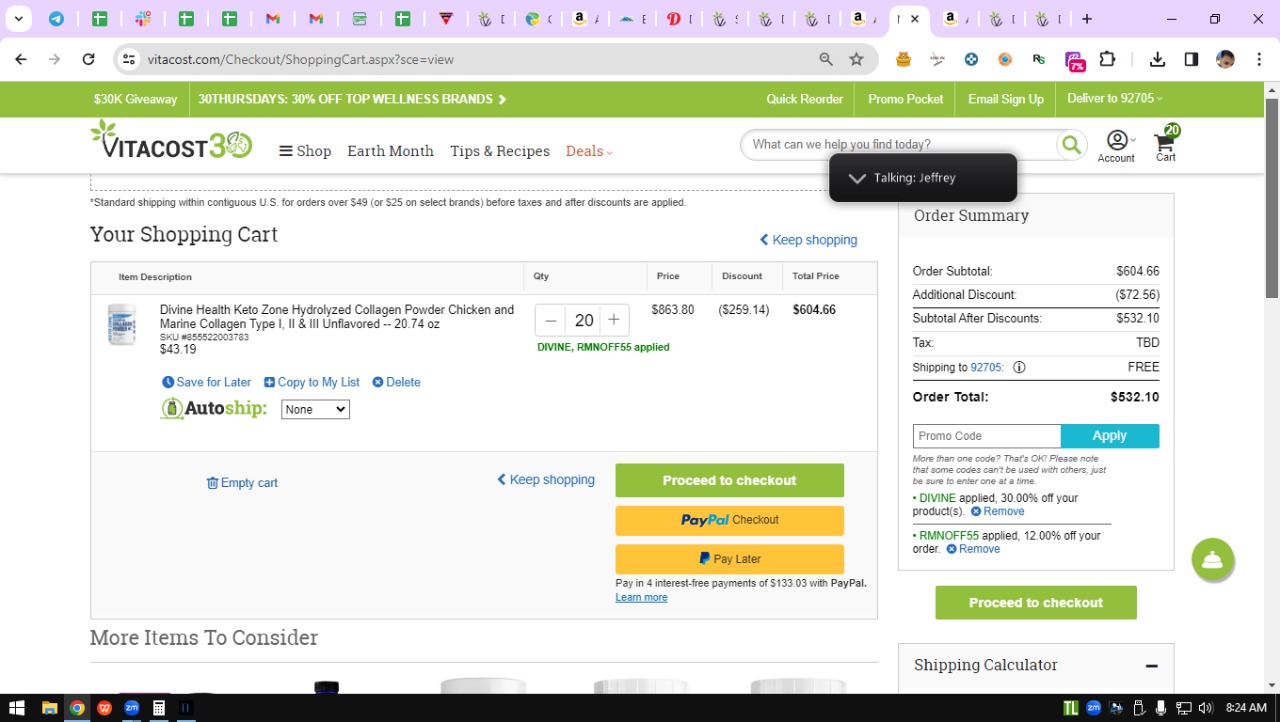Click the site search text field
This screenshot has height=722, width=1280.
(x=900, y=145)
